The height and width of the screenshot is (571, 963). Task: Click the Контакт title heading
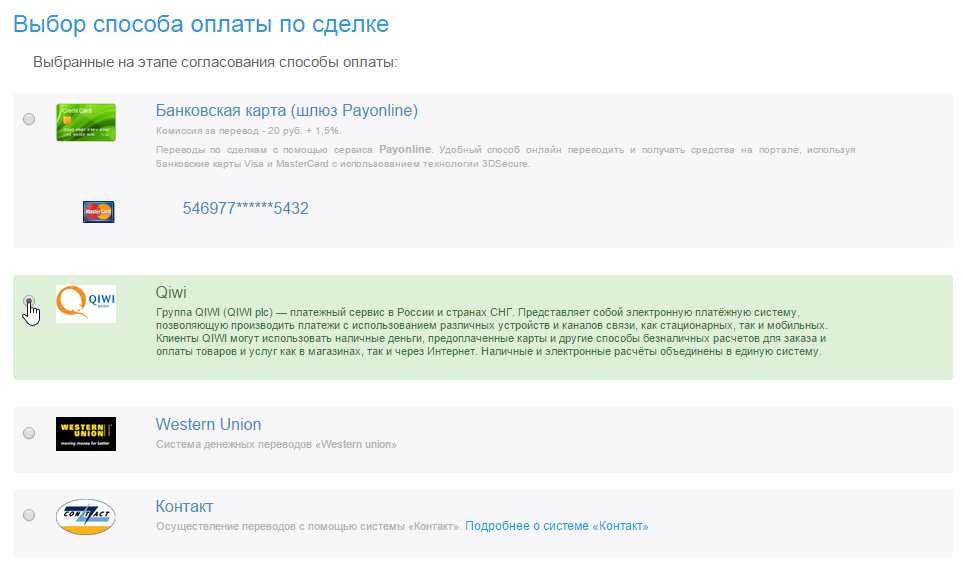pos(184,506)
